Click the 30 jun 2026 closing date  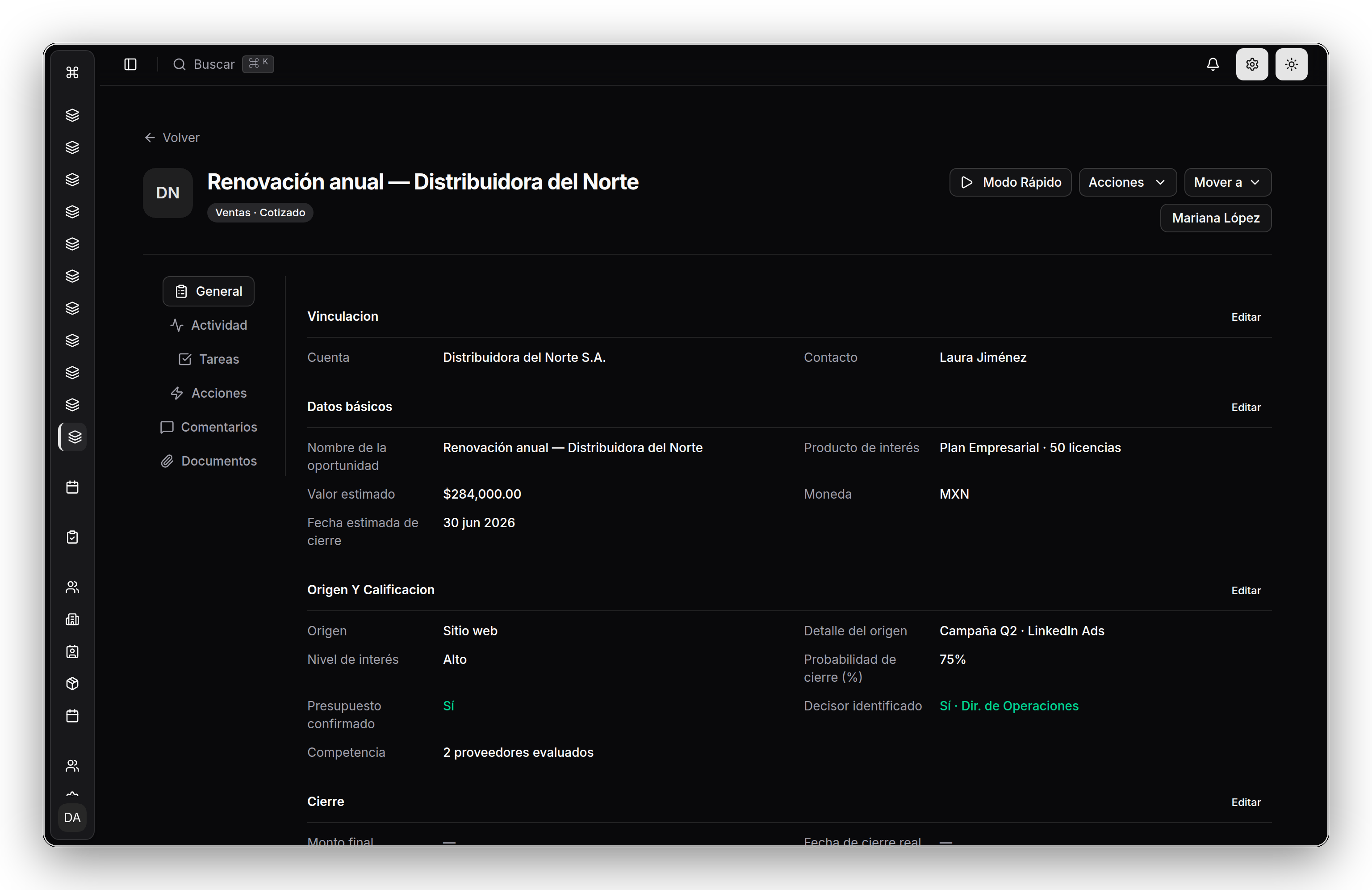pyautogui.click(x=478, y=523)
